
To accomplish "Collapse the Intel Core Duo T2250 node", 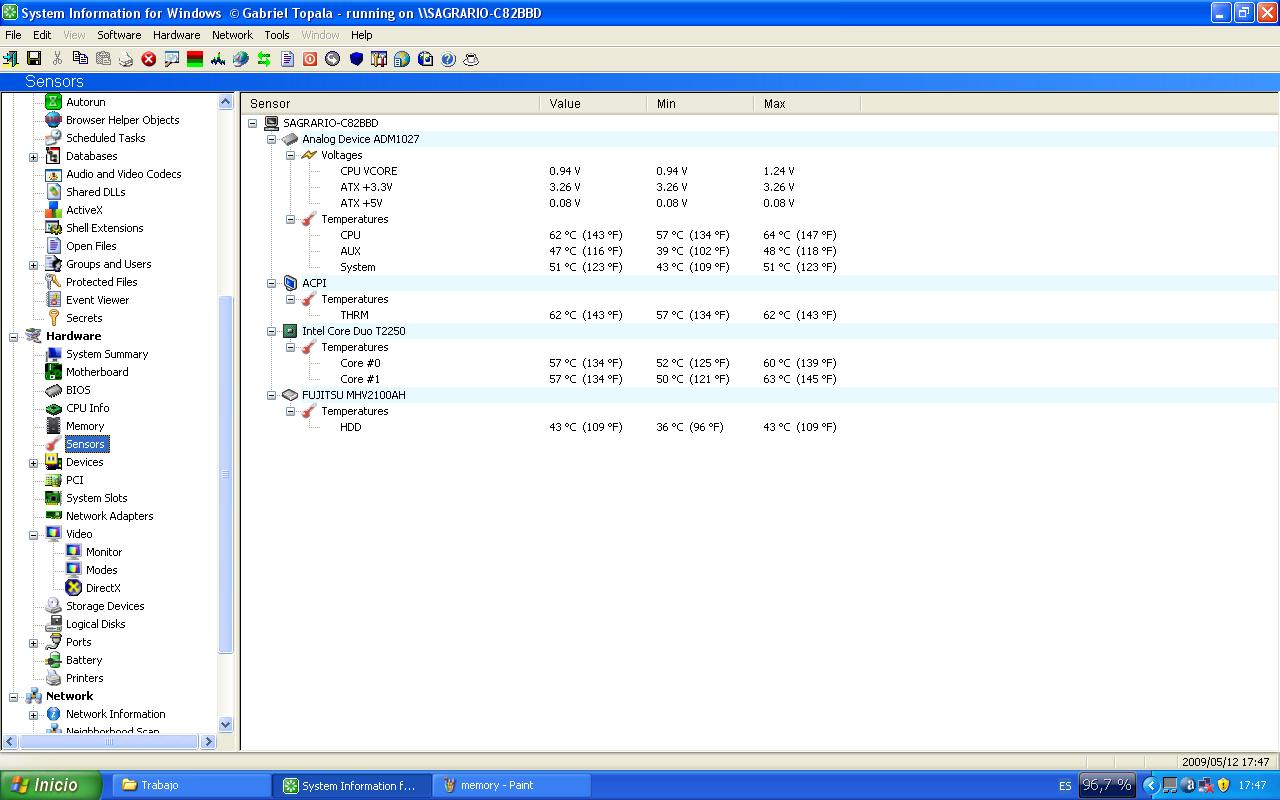I will [x=271, y=332].
